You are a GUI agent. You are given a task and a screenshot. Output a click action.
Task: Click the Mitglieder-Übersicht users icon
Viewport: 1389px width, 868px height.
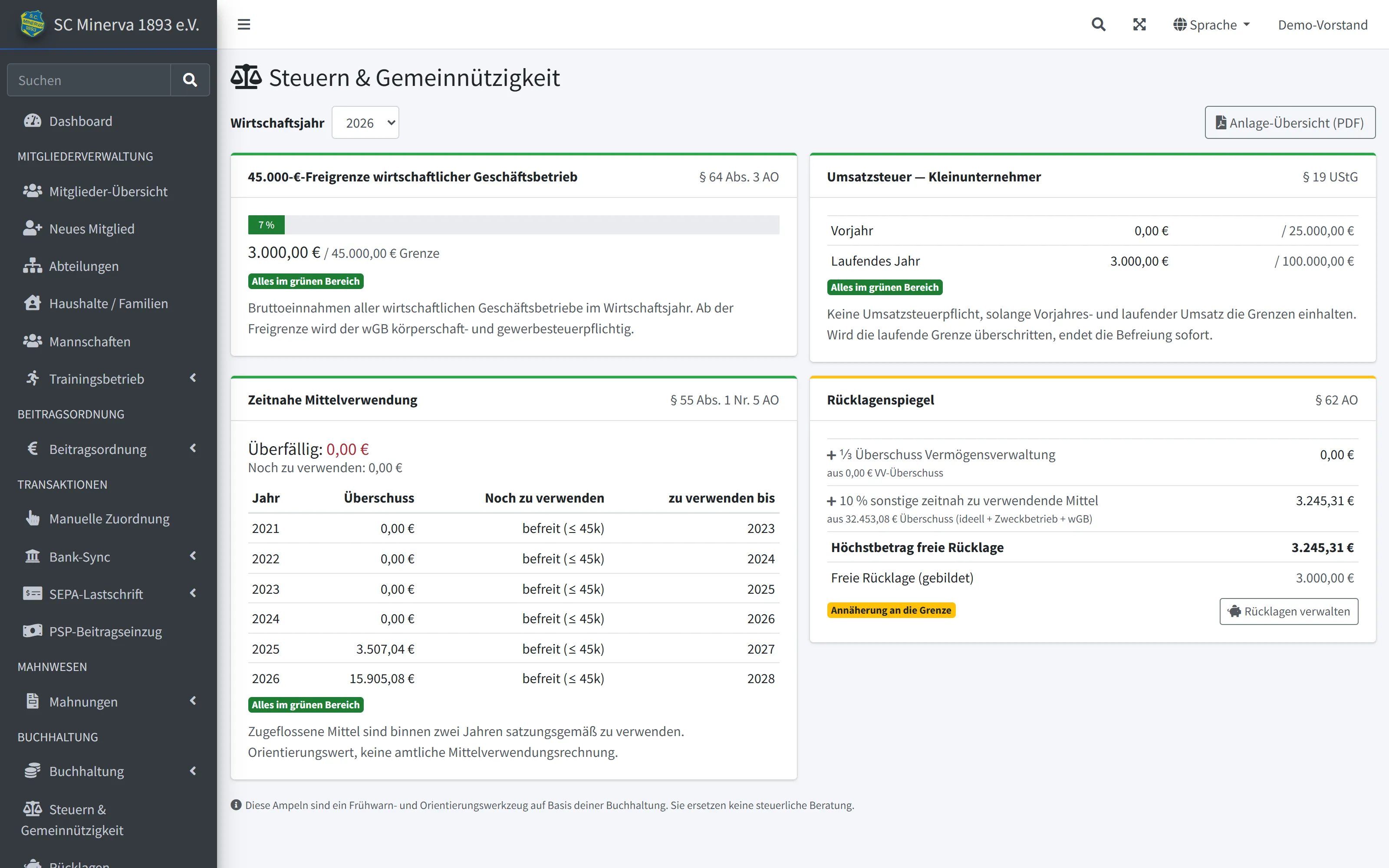(33, 191)
